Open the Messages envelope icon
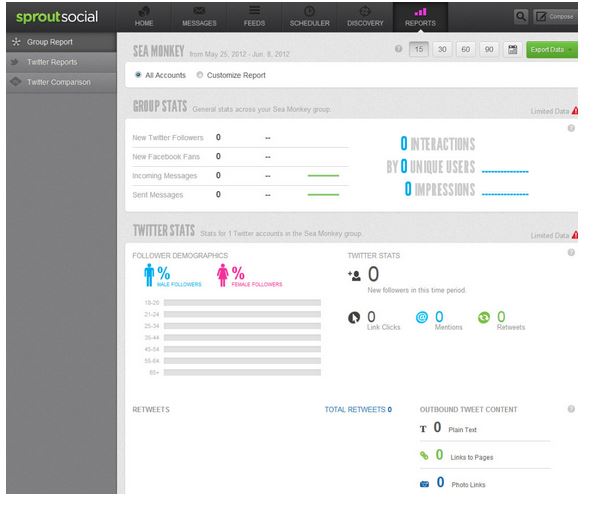The width and height of the screenshot is (594, 516). click(199, 11)
